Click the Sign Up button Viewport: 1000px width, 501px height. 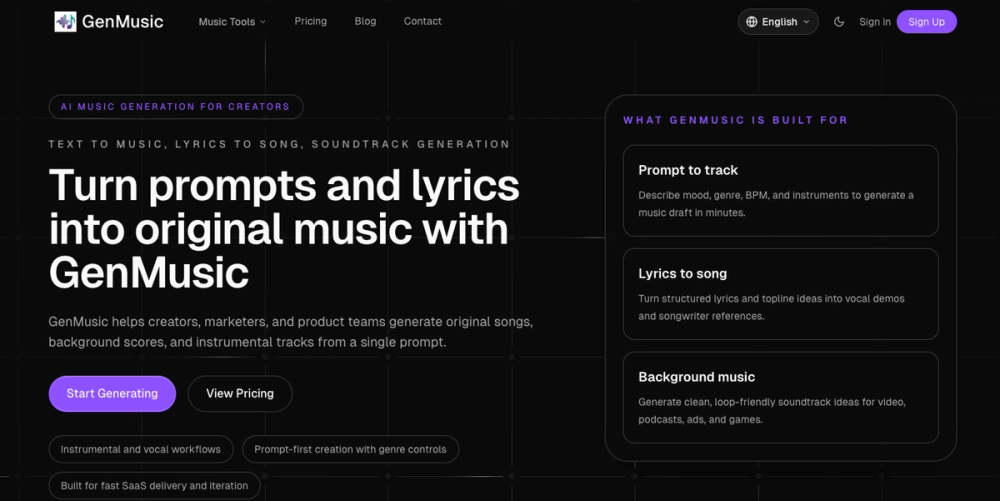coord(927,22)
